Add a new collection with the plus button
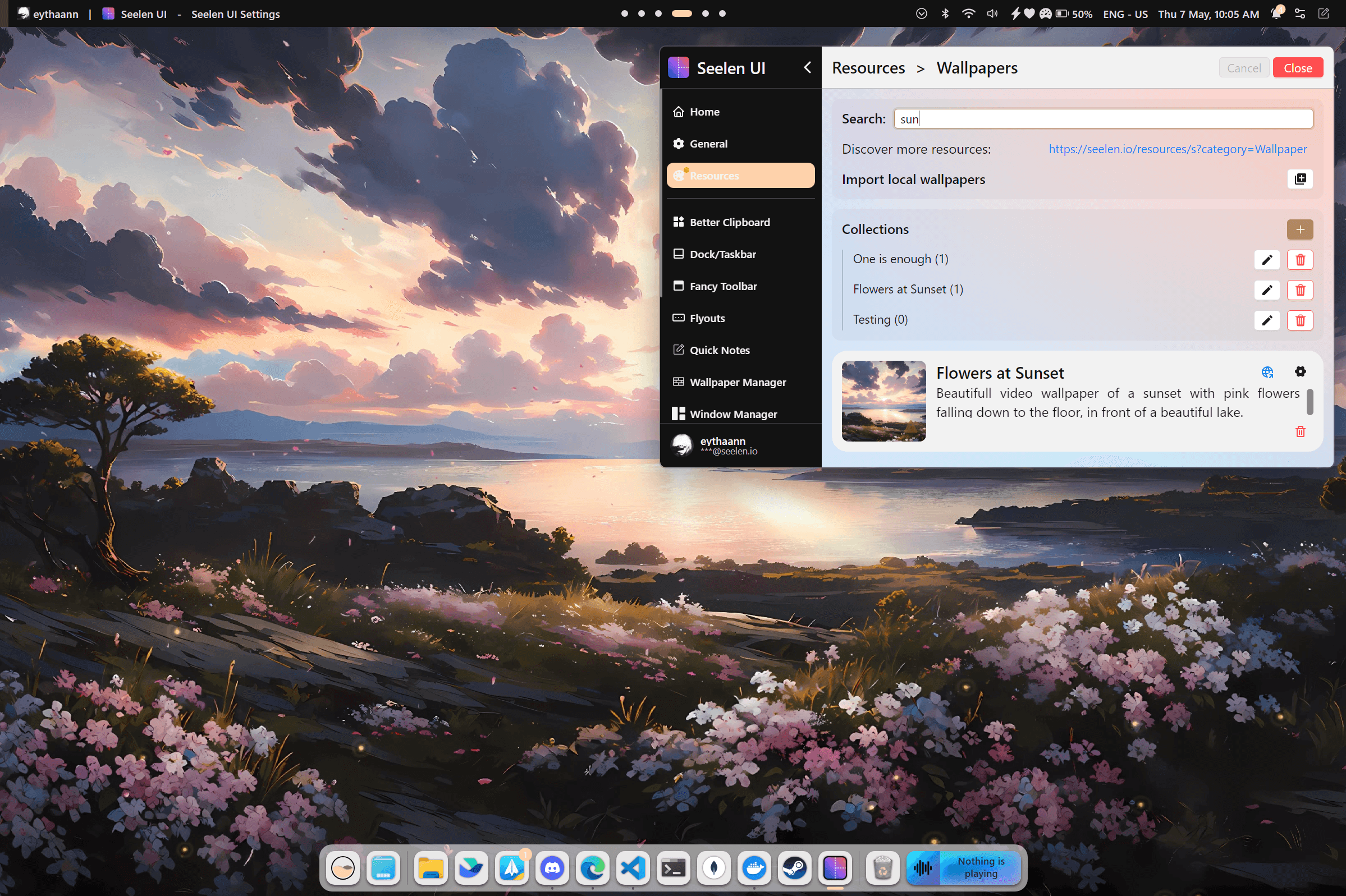 1300,229
